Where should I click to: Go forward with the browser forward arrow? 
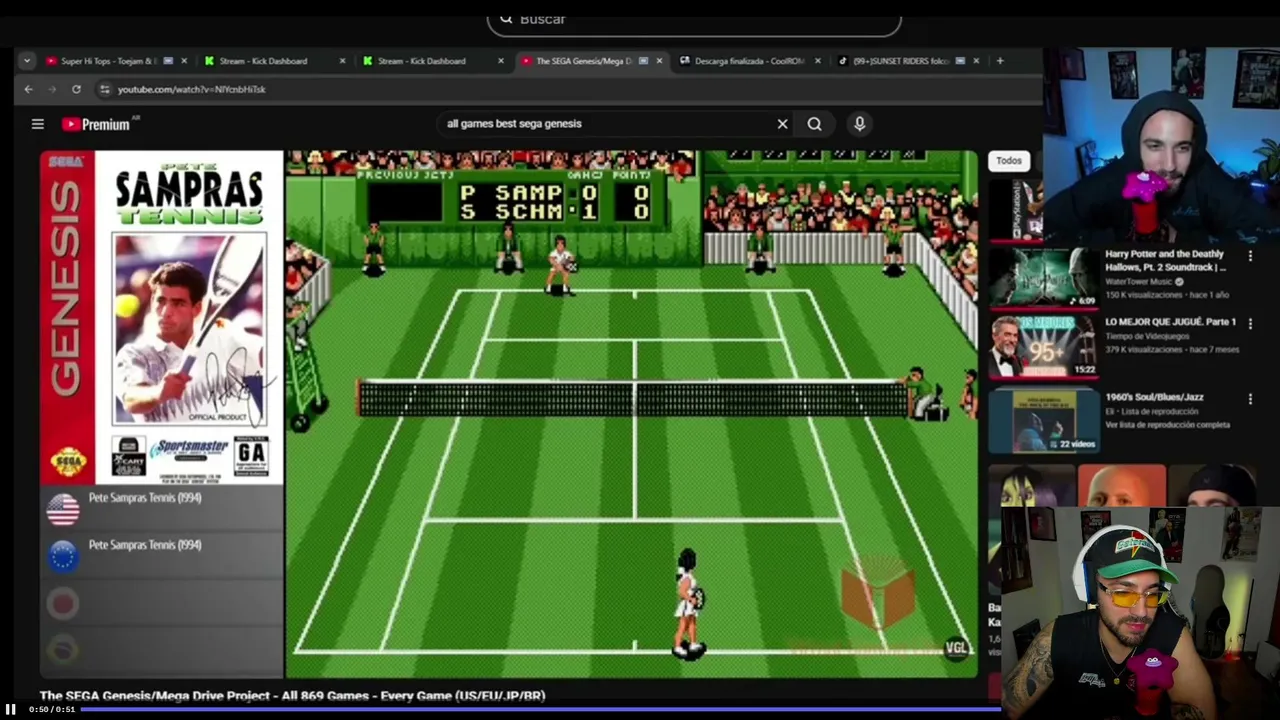(x=52, y=89)
